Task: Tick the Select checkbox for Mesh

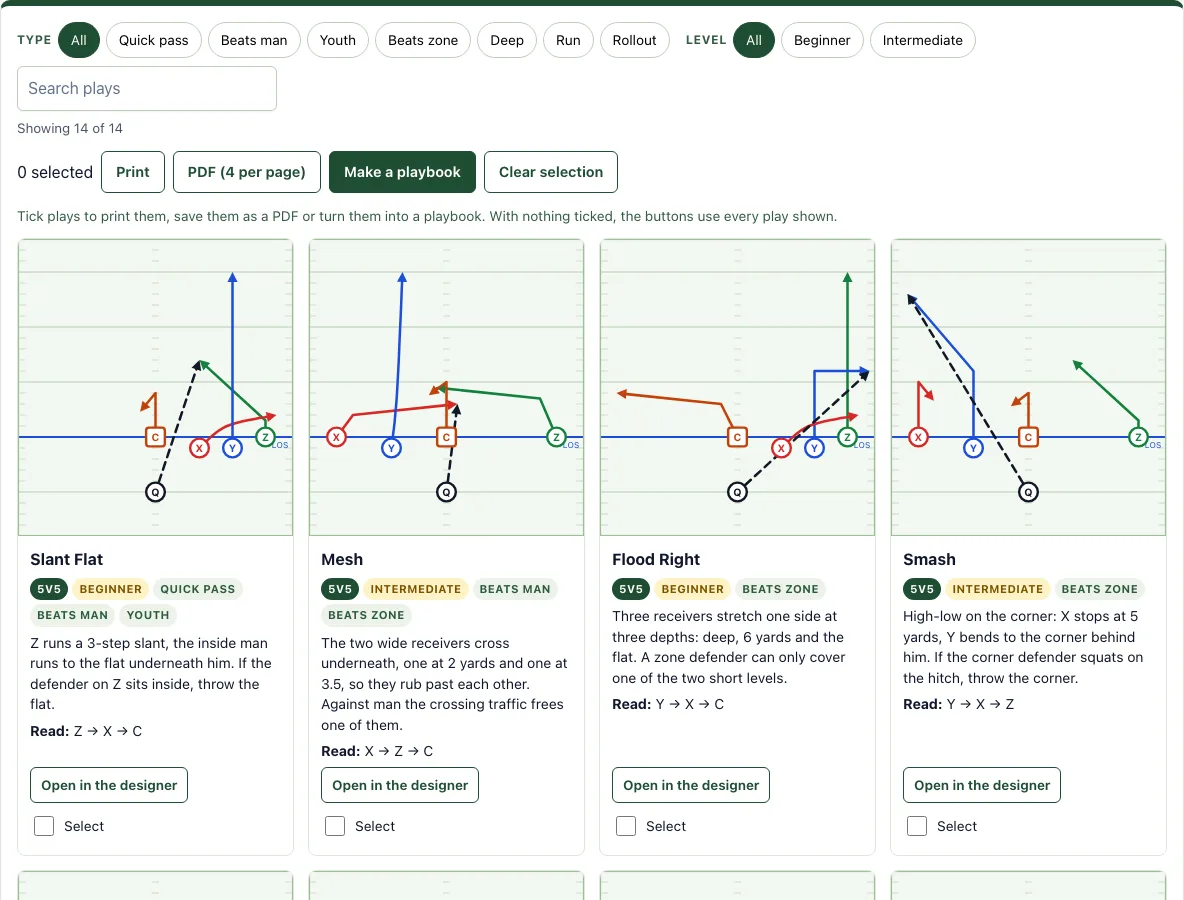Action: (x=335, y=826)
